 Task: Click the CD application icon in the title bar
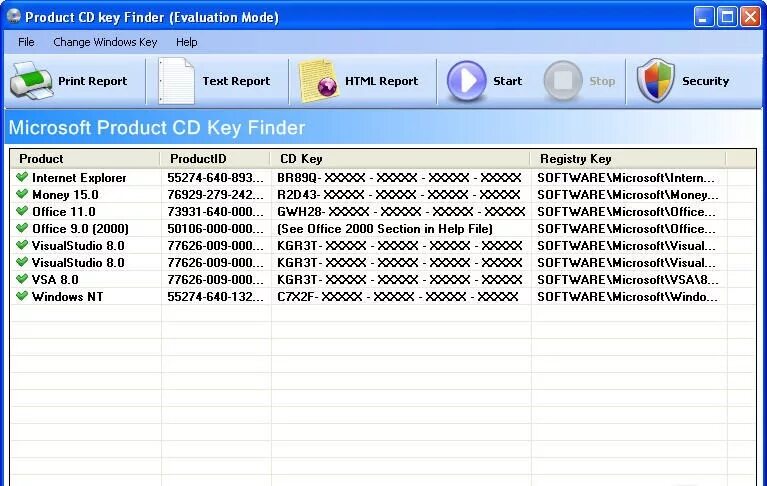click(x=14, y=16)
